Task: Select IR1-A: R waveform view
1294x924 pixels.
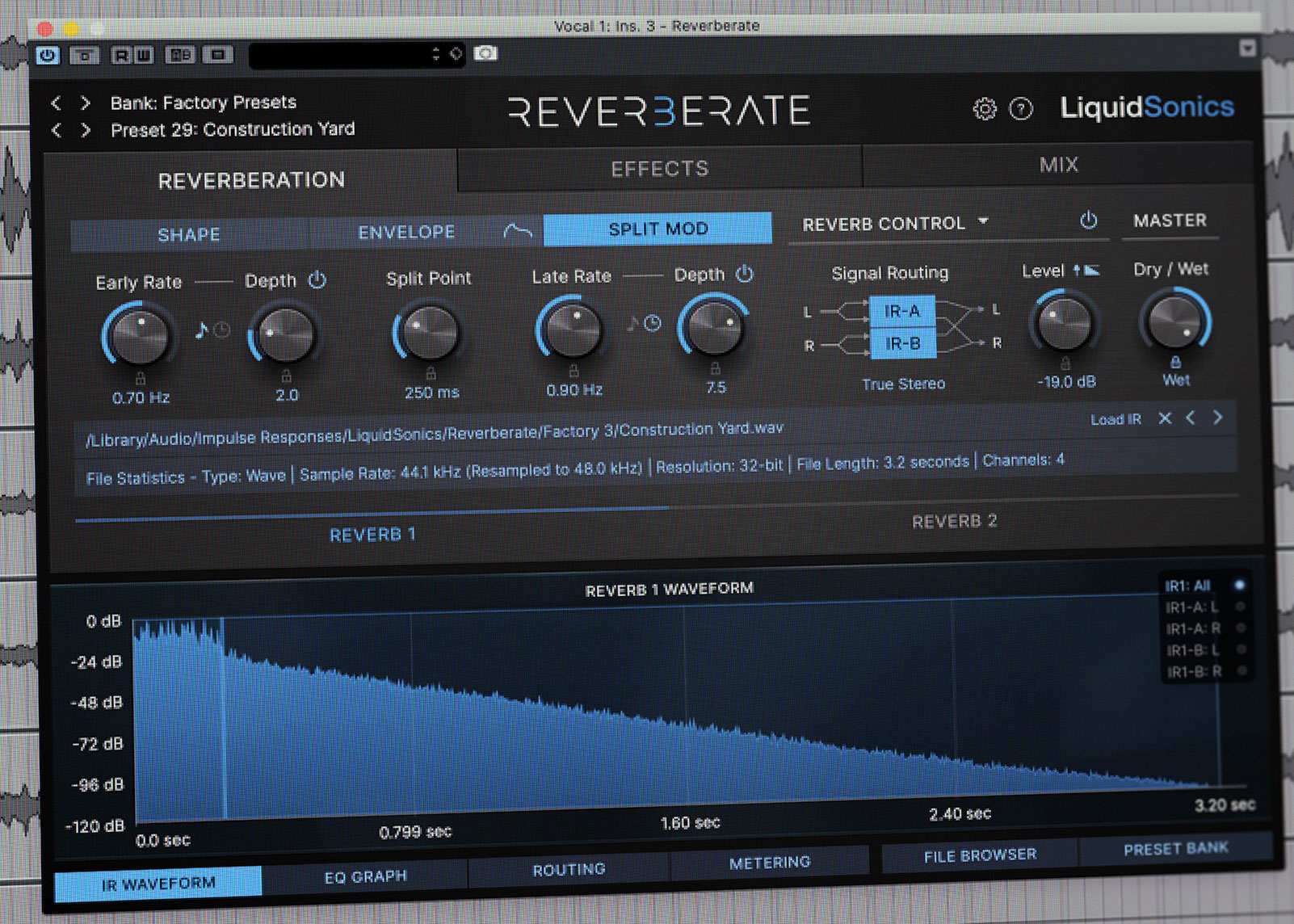Action: tap(1206, 628)
